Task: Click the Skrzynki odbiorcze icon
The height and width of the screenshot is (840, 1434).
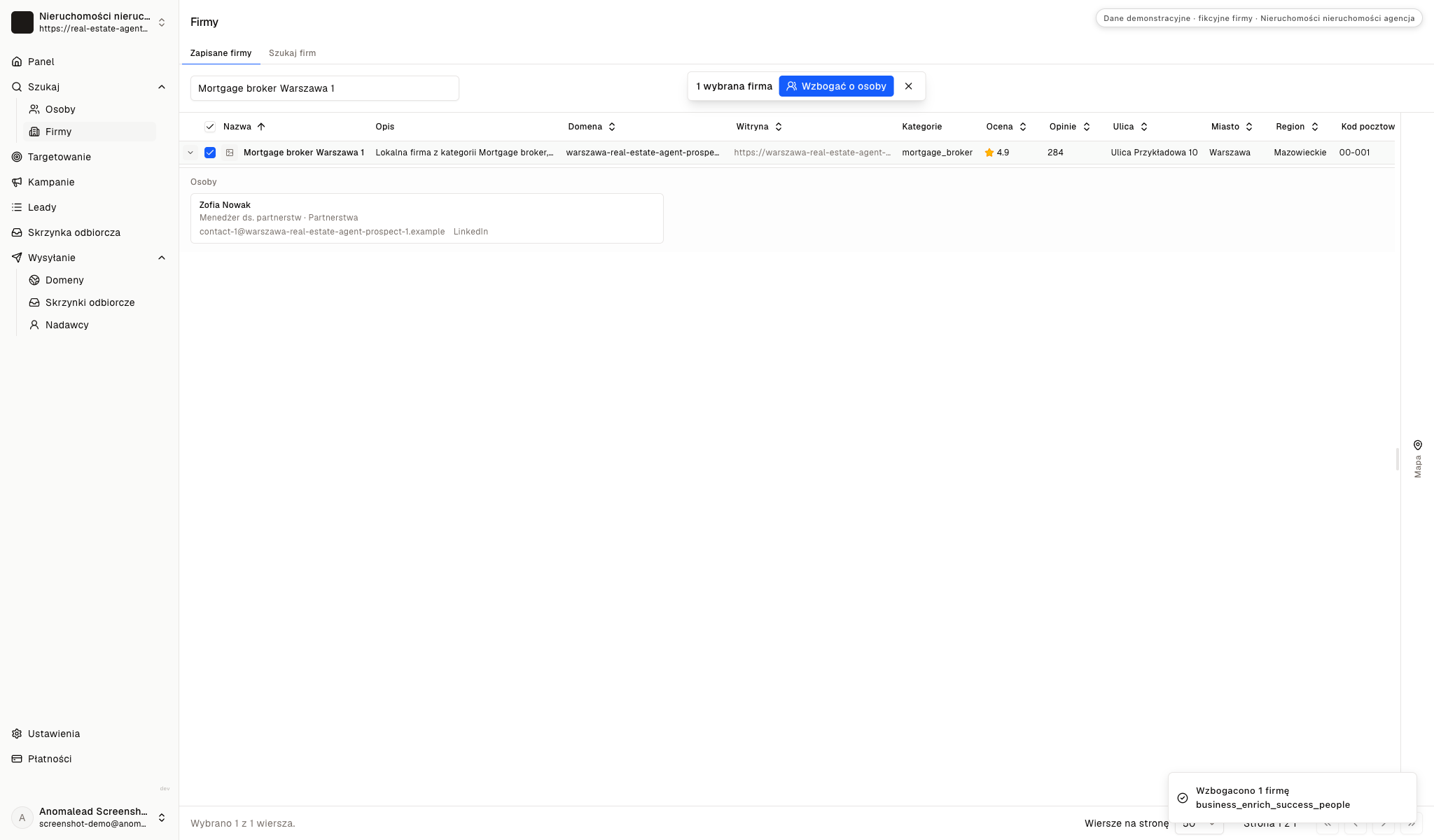Action: (x=34, y=302)
